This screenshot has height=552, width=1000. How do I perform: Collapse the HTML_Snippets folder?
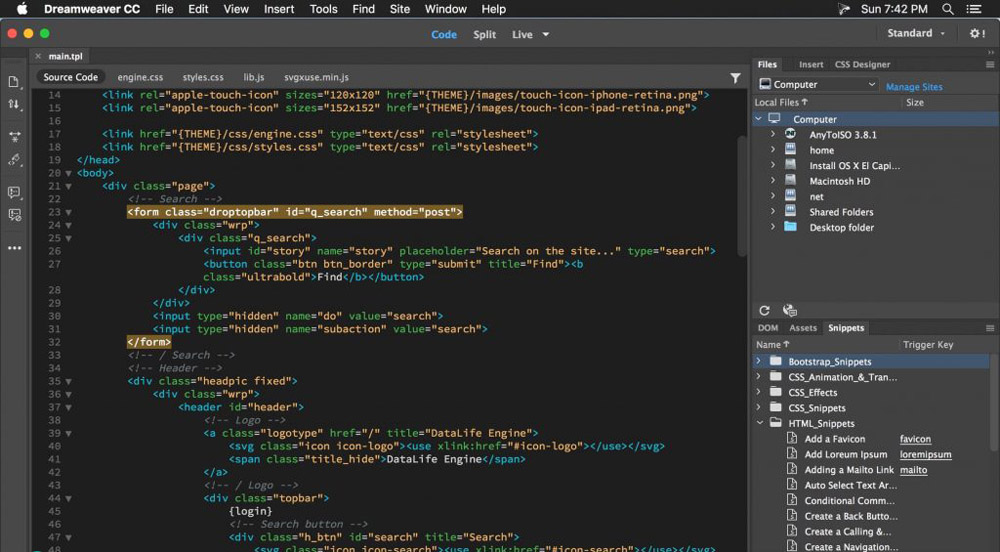(760, 423)
